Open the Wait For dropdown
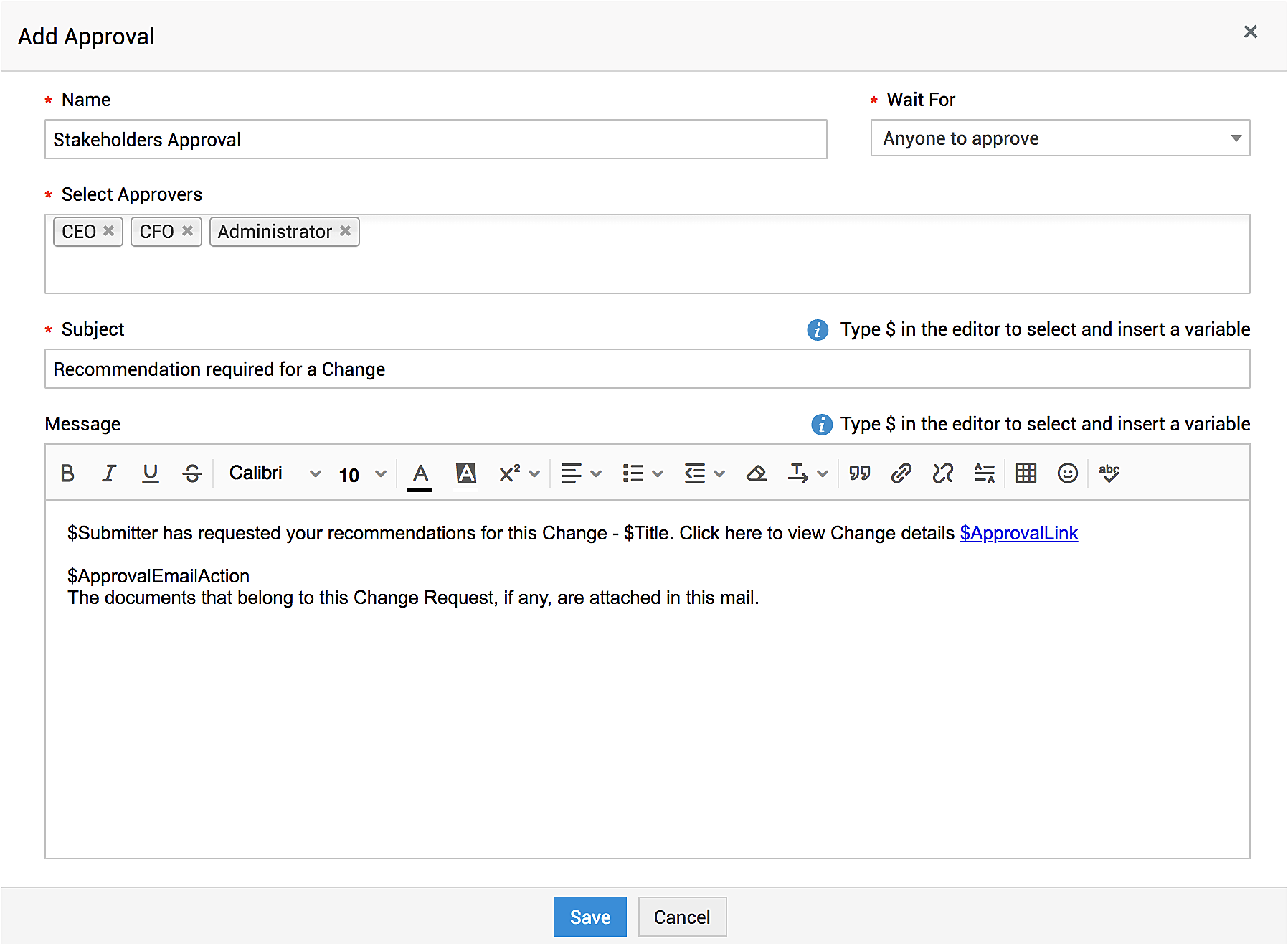Screen dimensions: 1288x944 [1059, 138]
